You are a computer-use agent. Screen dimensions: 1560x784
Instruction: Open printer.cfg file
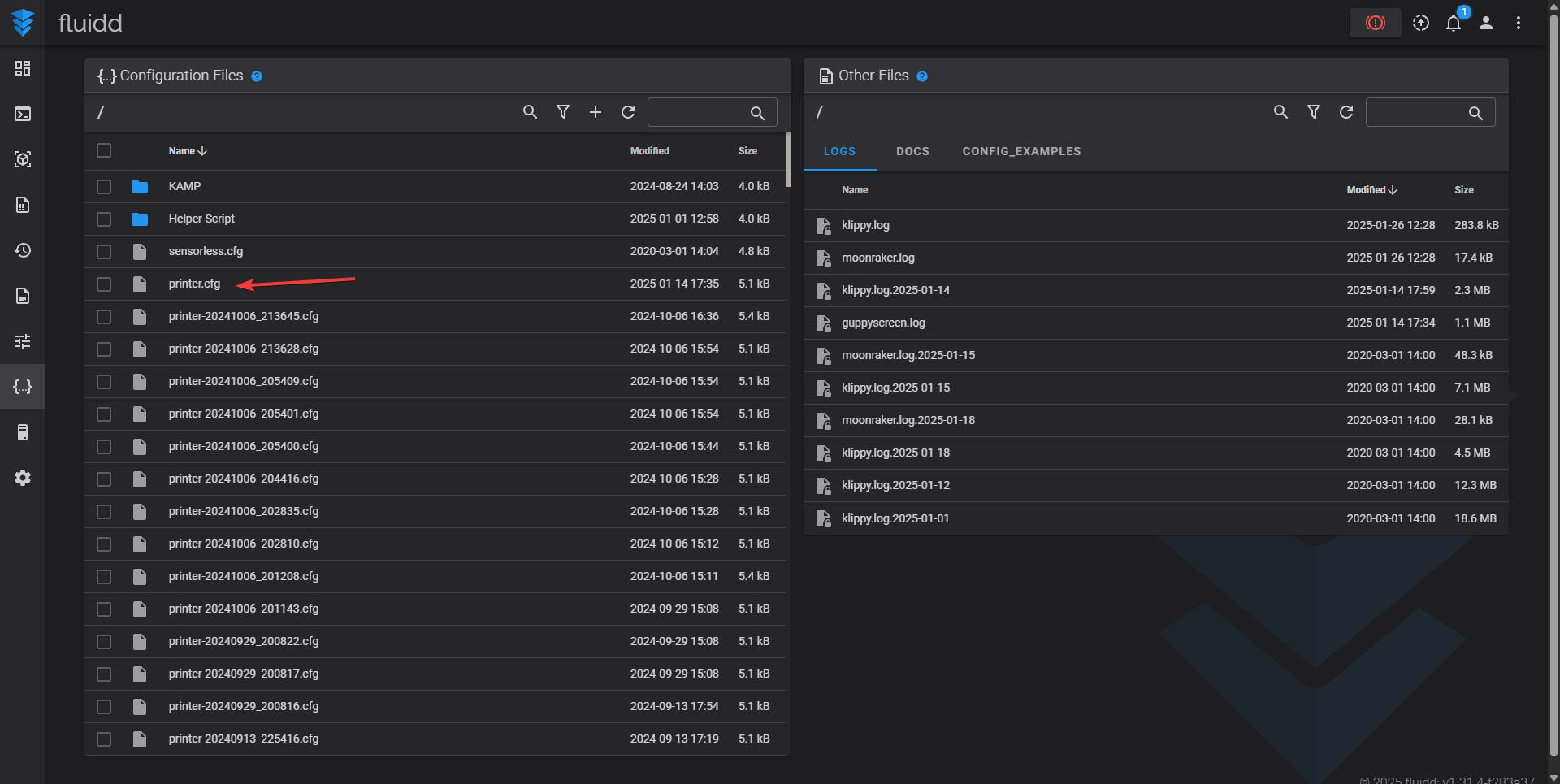coord(194,284)
